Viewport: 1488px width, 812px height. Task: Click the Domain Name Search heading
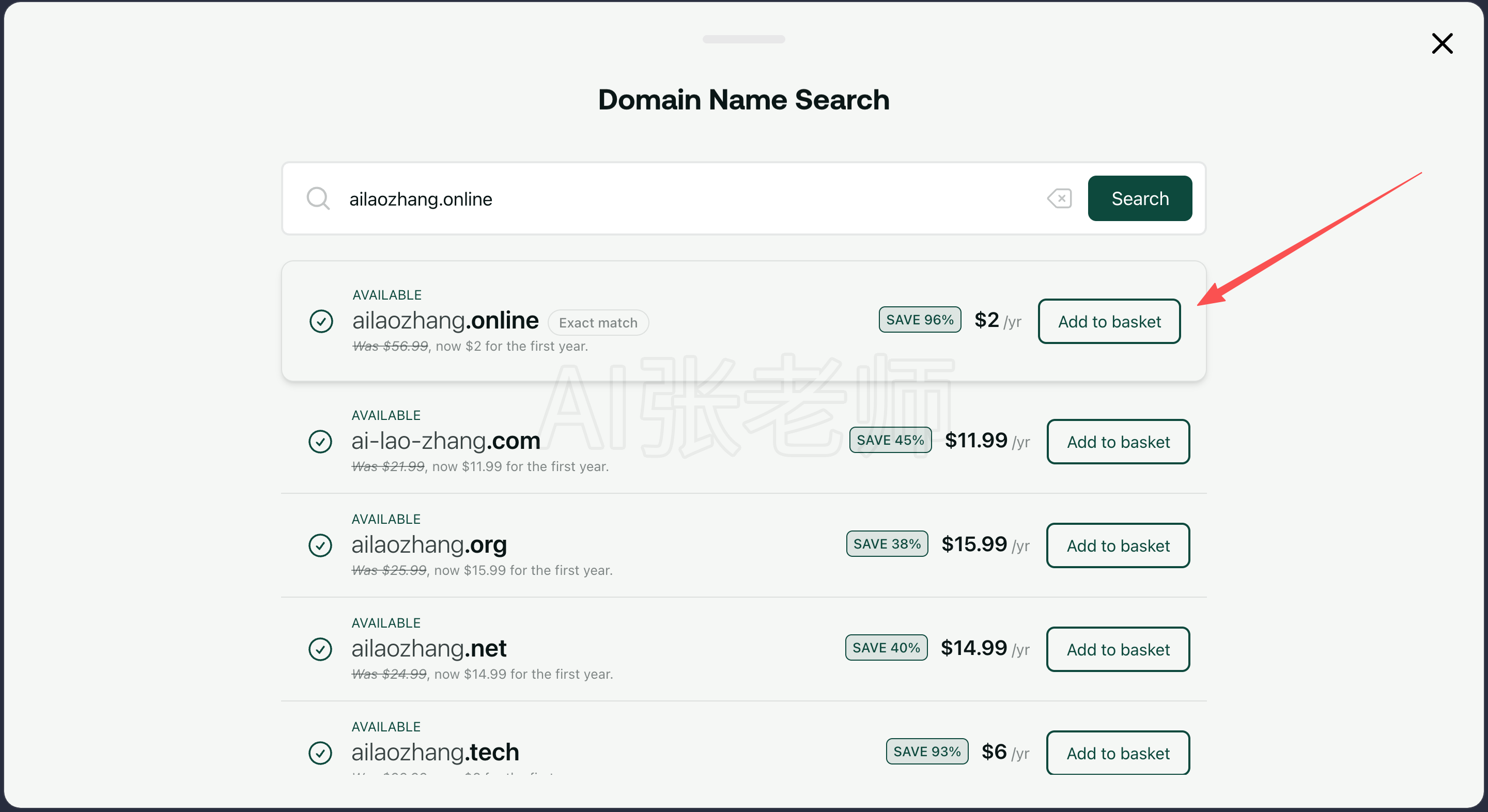pos(743,99)
